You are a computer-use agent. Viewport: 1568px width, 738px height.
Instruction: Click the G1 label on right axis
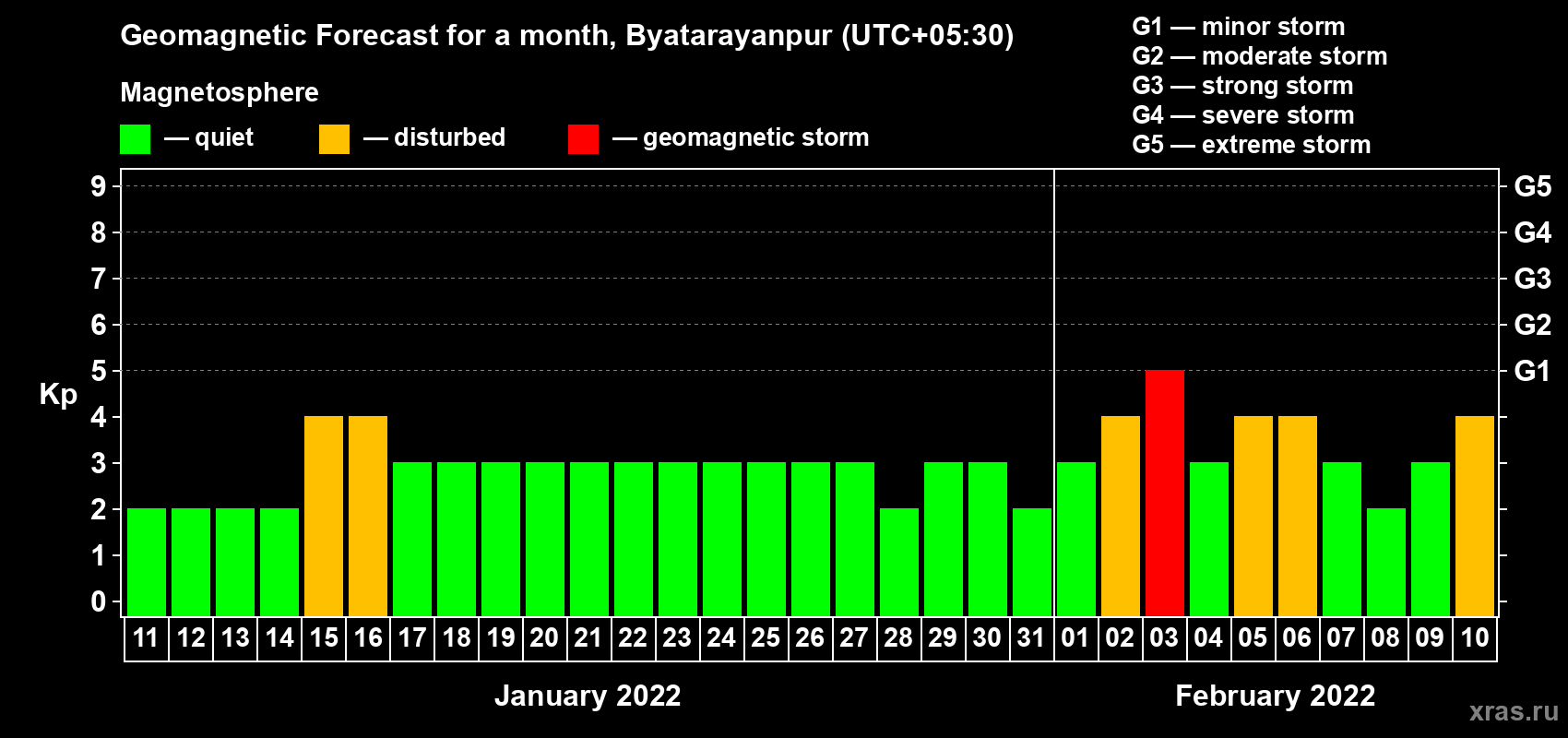point(1533,371)
